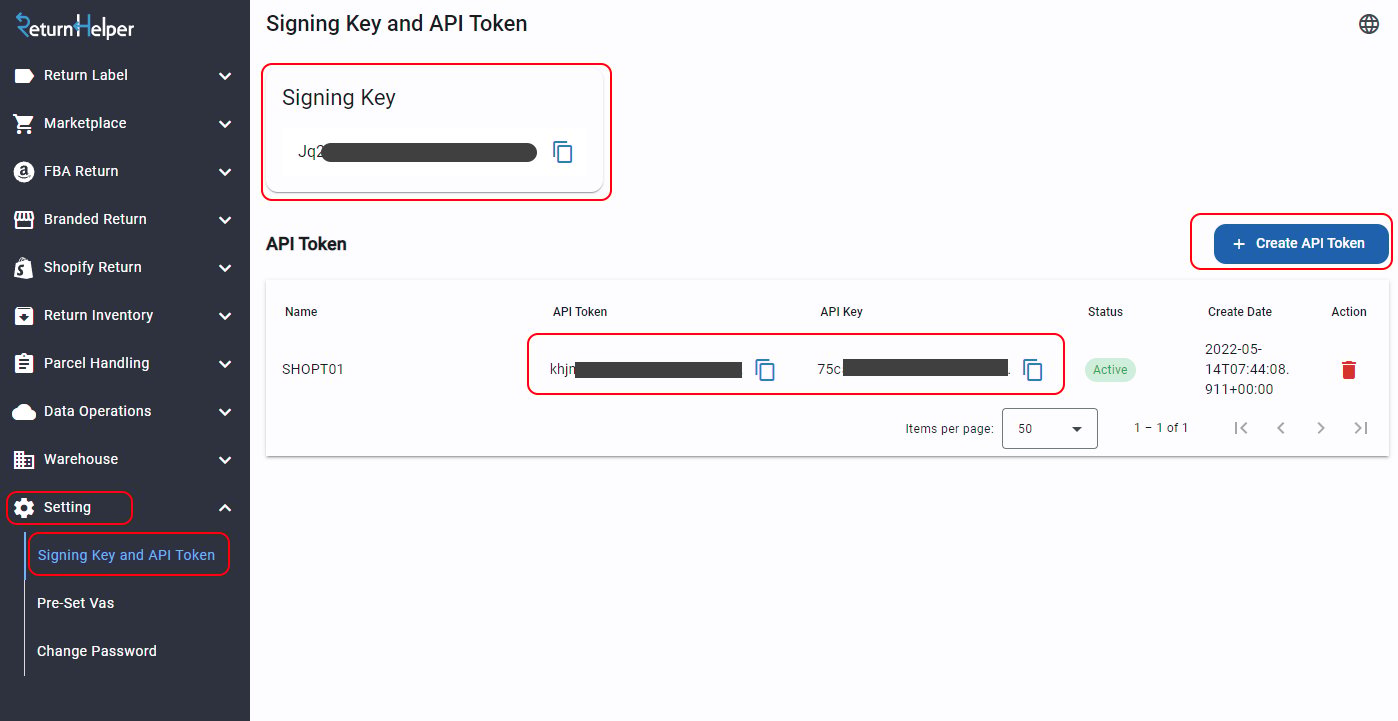Go to previous page of tokens

[1281, 428]
